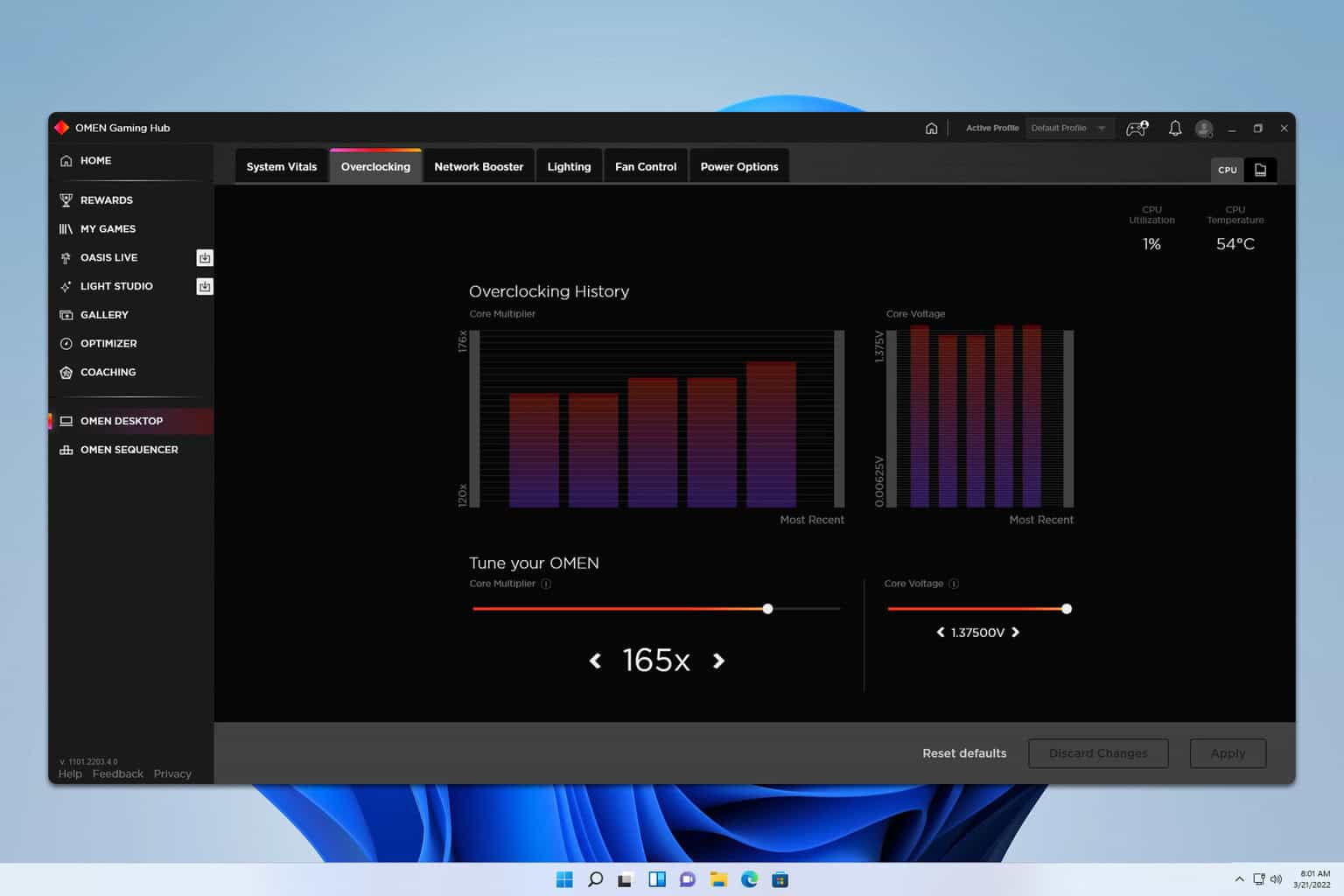
Task: Open taskbar Search
Action: coord(595,879)
